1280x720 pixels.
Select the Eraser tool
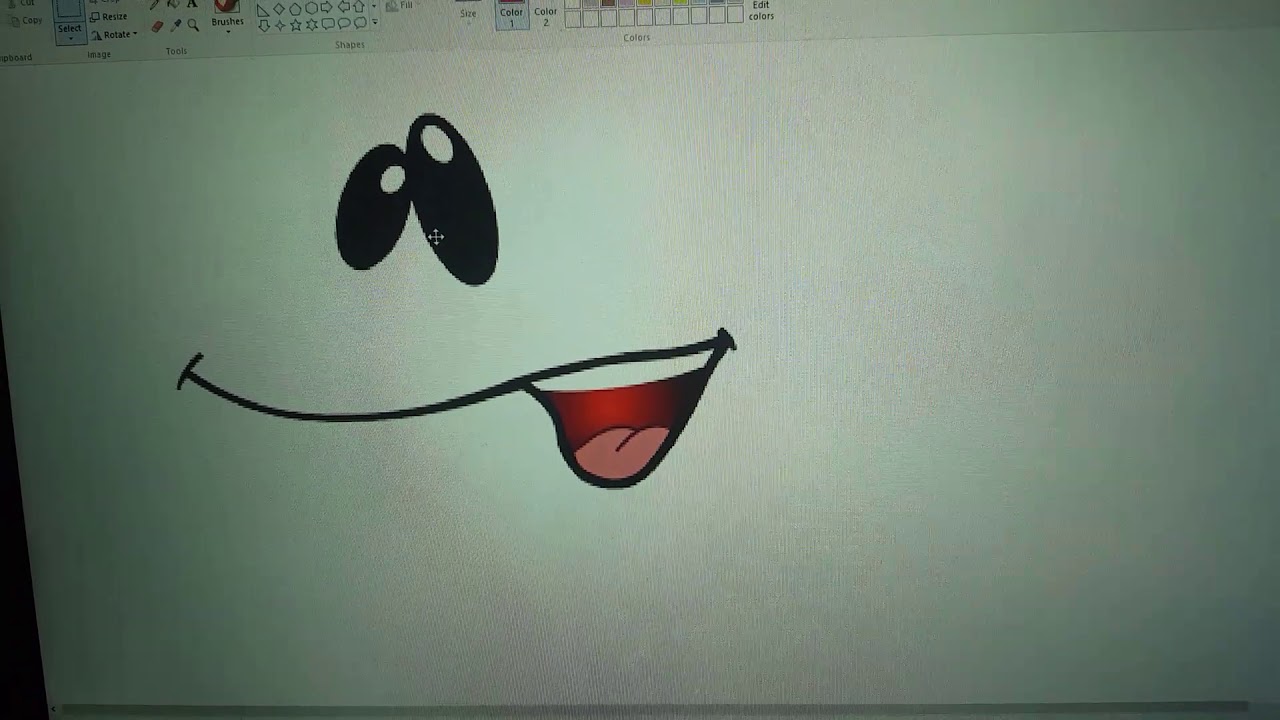tap(157, 27)
